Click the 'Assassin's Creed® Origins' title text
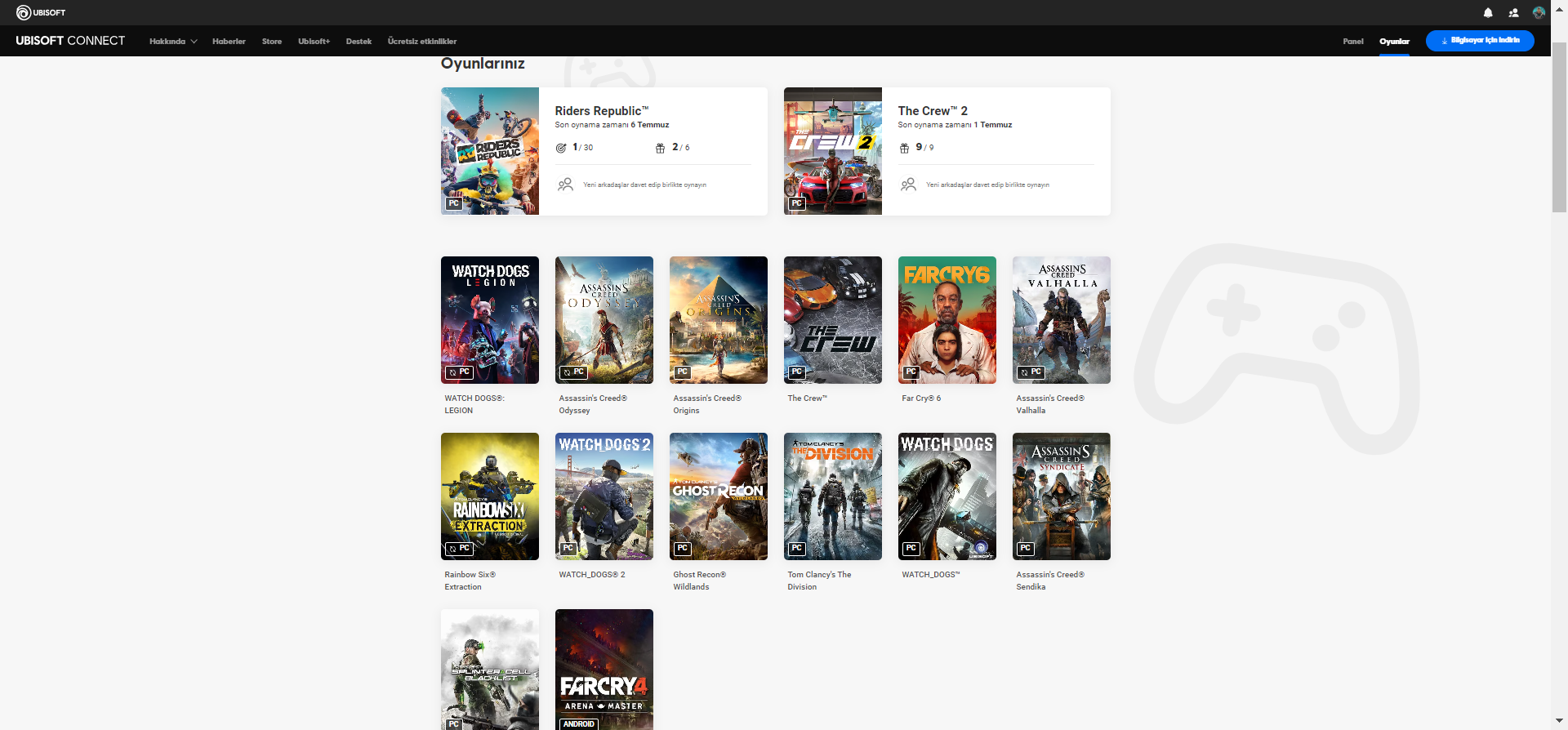The height and width of the screenshot is (730, 1568). pos(707,404)
